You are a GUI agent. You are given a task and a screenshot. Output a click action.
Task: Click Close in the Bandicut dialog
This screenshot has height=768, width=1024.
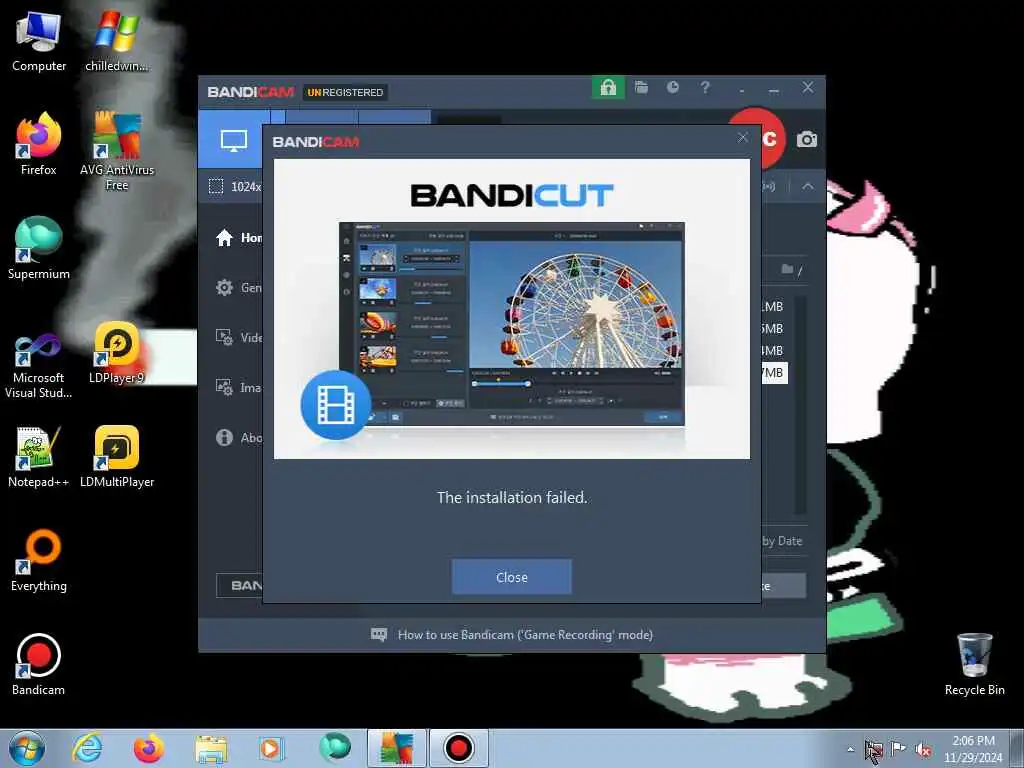point(511,577)
